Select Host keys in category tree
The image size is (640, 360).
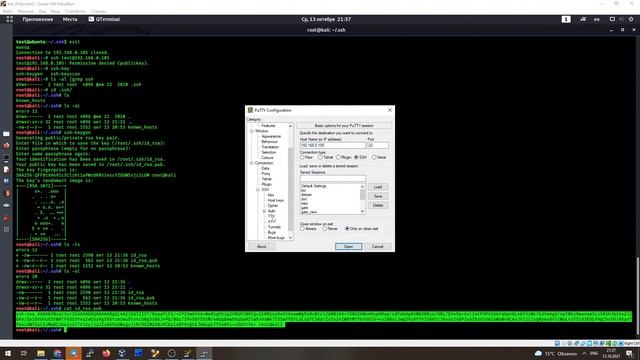(276, 200)
